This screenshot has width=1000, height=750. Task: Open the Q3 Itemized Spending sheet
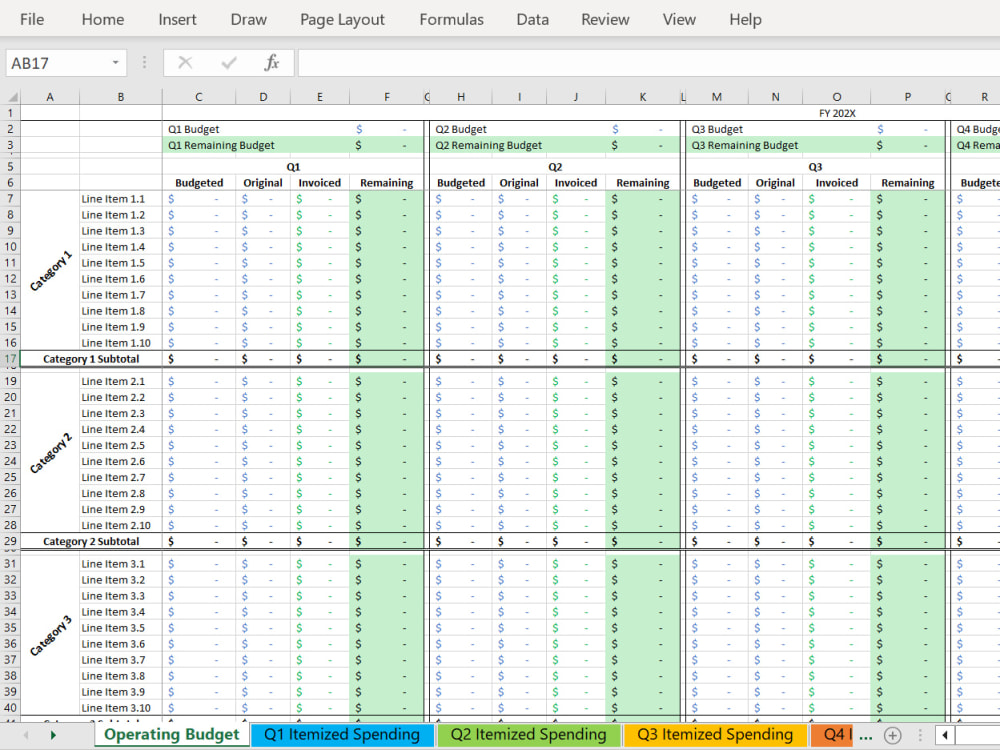coord(716,734)
